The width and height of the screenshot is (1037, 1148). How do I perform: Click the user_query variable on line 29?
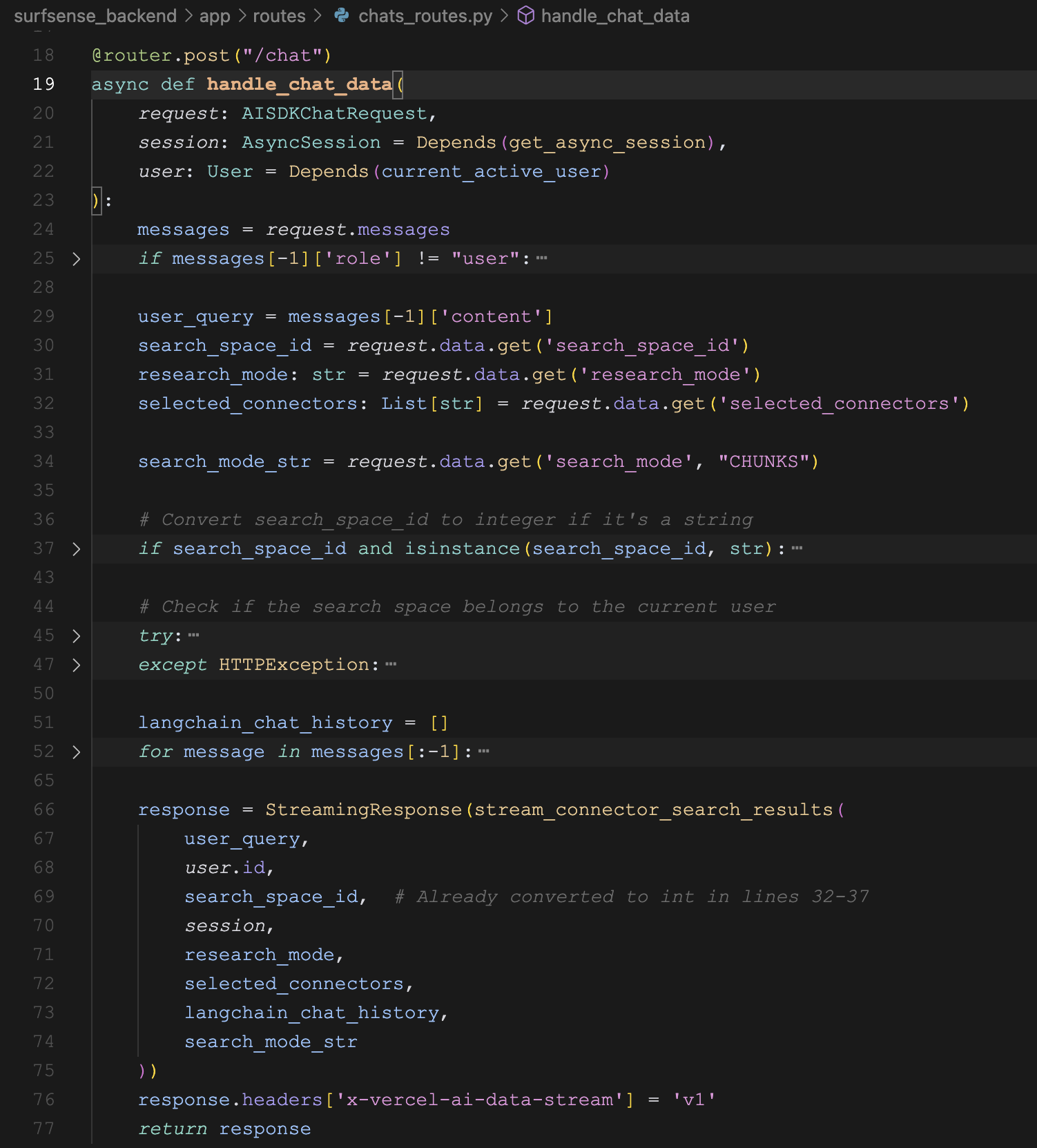195,316
